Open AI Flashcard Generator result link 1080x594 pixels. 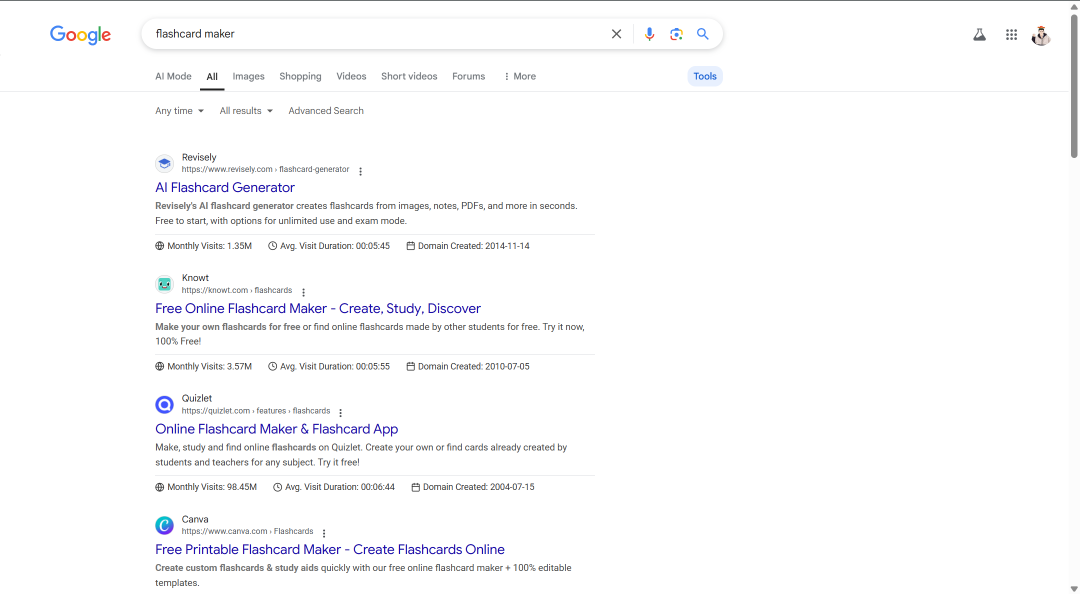(225, 187)
